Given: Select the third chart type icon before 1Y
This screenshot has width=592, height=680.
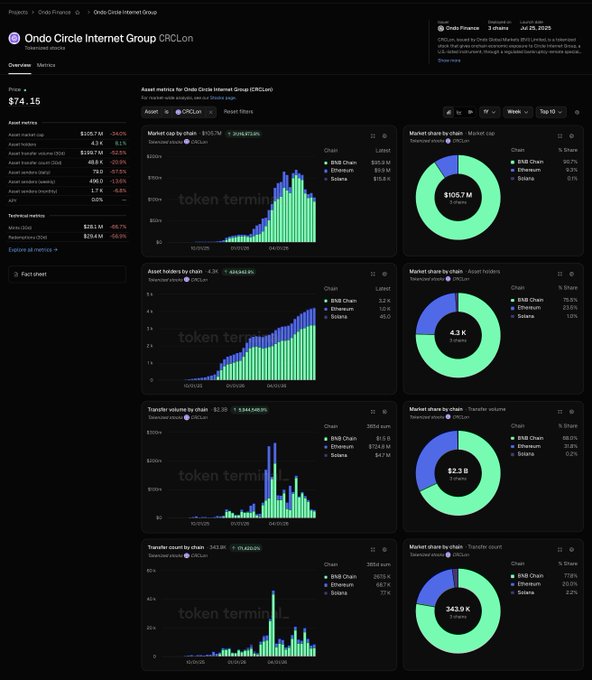Looking at the screenshot, I should click(470, 112).
